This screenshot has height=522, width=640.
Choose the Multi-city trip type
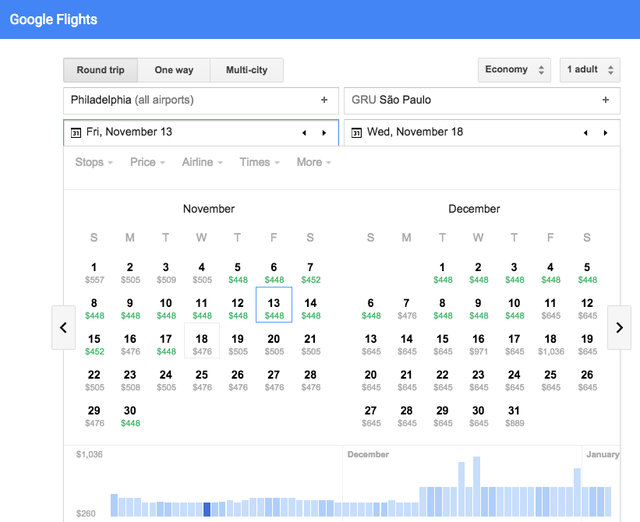(x=246, y=70)
